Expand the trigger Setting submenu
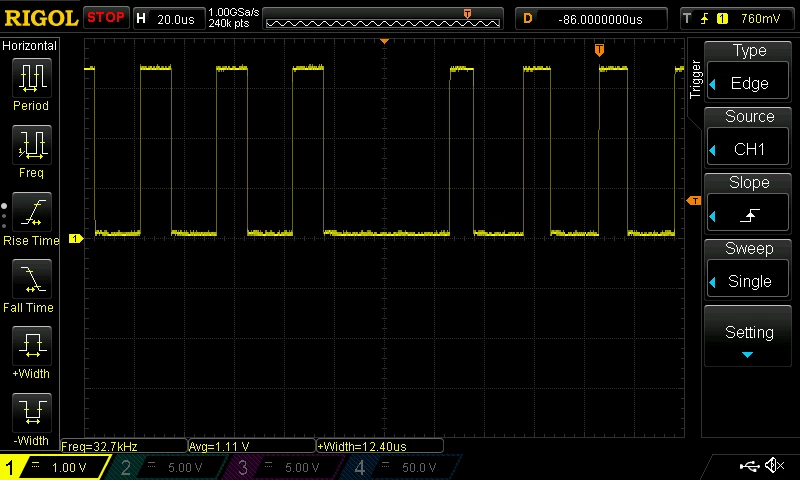This screenshot has height=480, width=800. 748,337
